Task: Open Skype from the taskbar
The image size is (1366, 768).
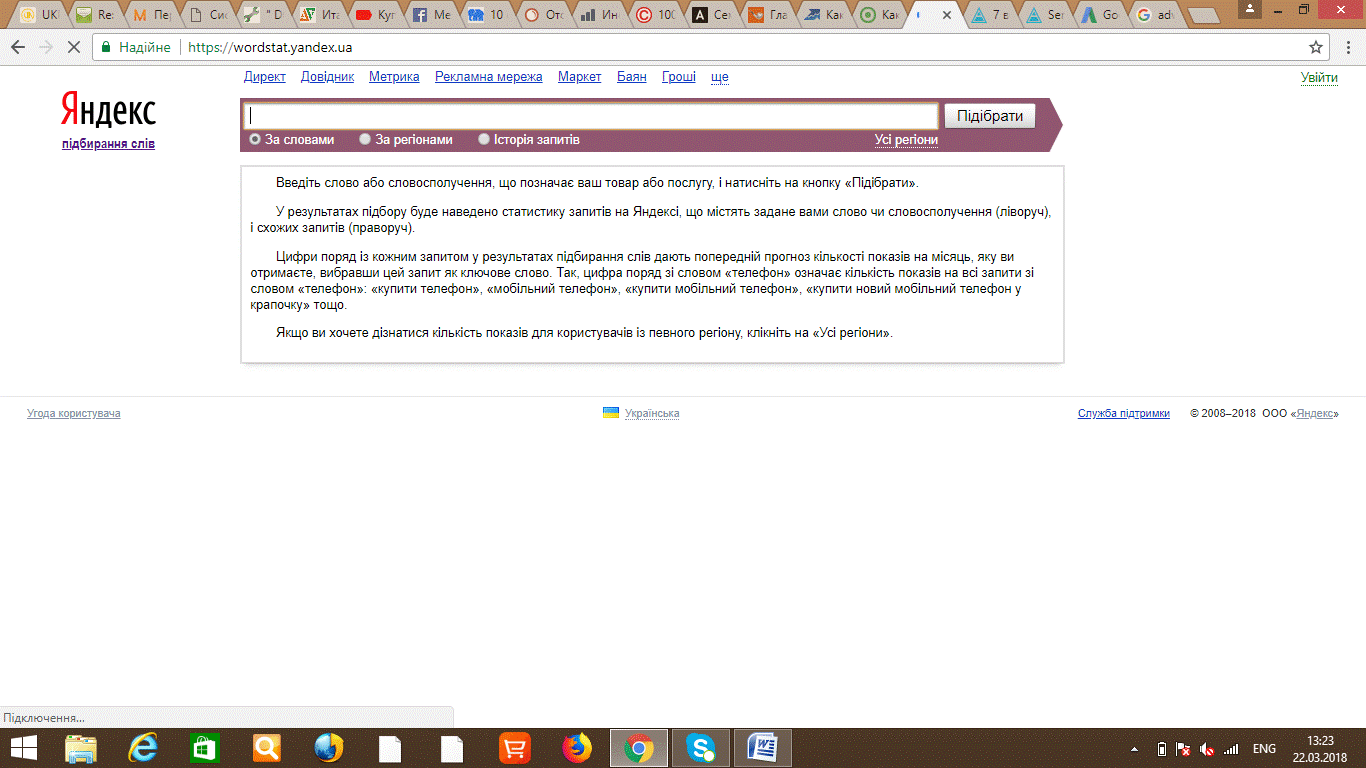Action: [x=701, y=748]
